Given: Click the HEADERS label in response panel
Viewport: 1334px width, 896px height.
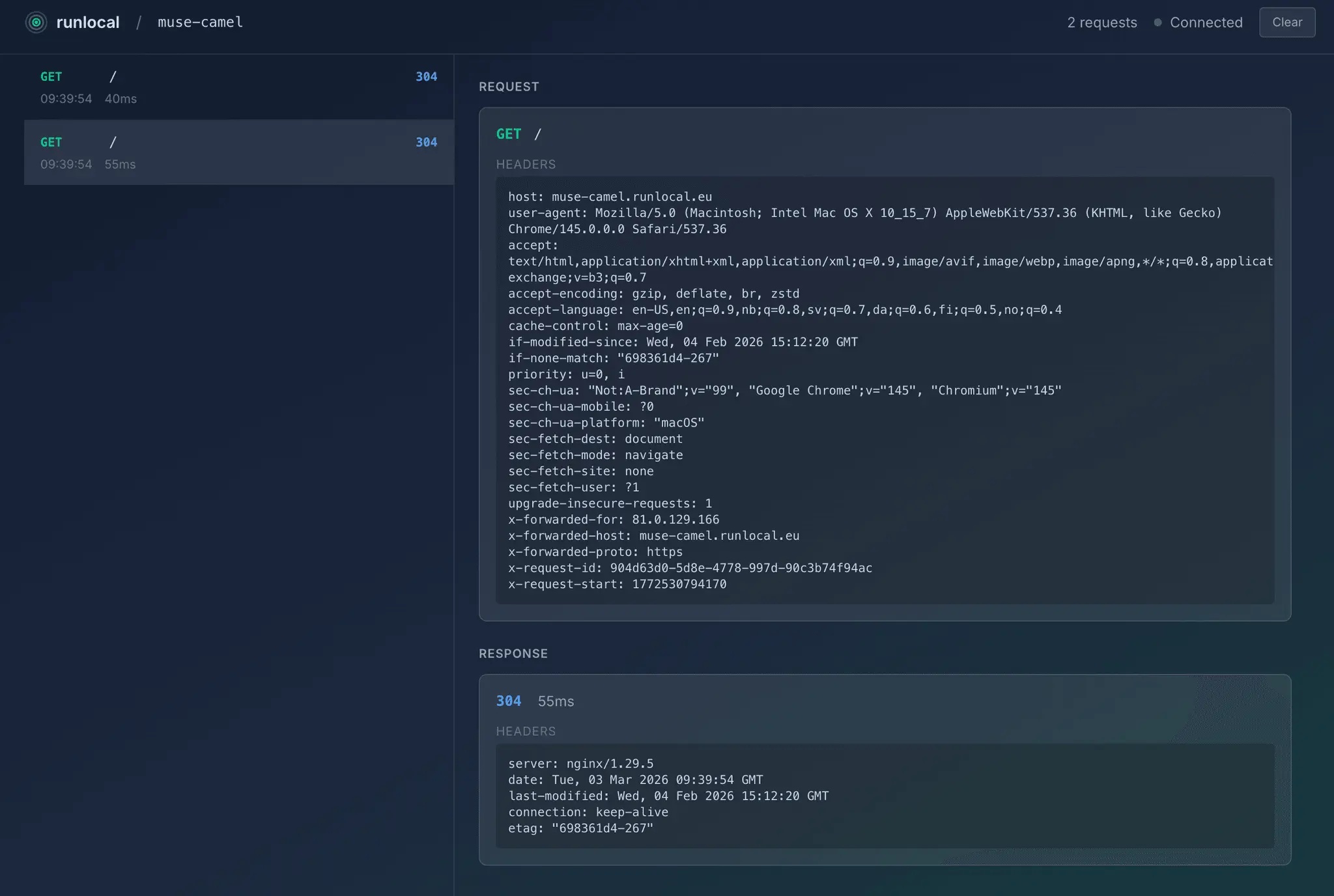Looking at the screenshot, I should [x=526, y=731].
